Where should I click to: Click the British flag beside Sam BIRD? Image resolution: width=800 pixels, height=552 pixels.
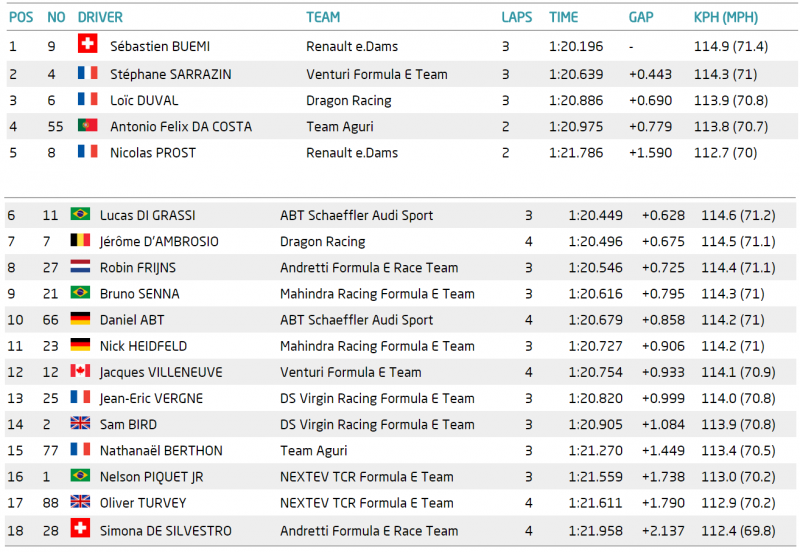80,422
